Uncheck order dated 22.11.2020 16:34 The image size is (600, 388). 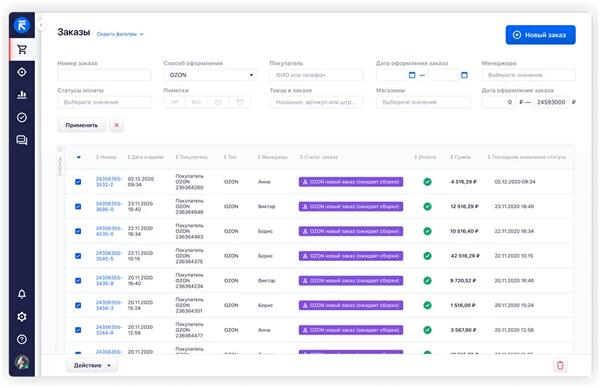pos(78,231)
